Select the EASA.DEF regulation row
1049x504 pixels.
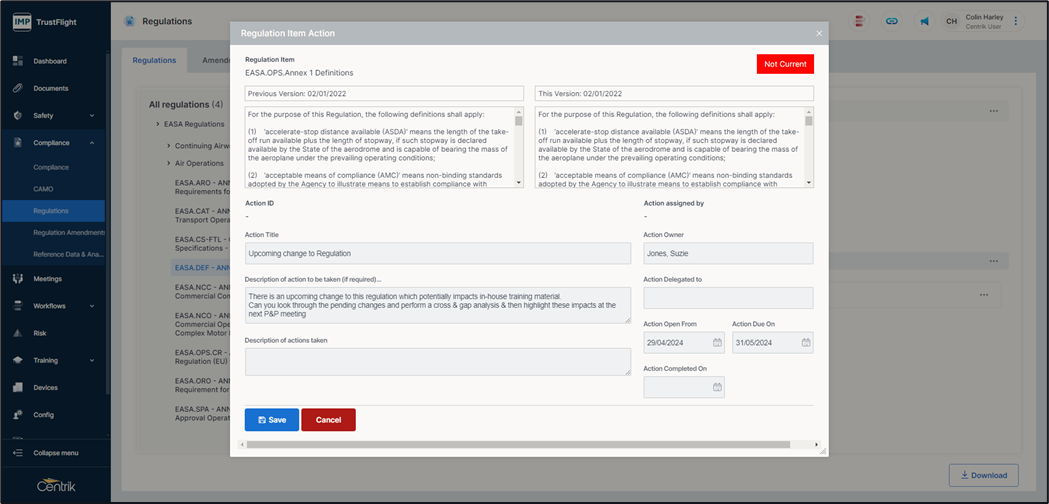pos(201,268)
